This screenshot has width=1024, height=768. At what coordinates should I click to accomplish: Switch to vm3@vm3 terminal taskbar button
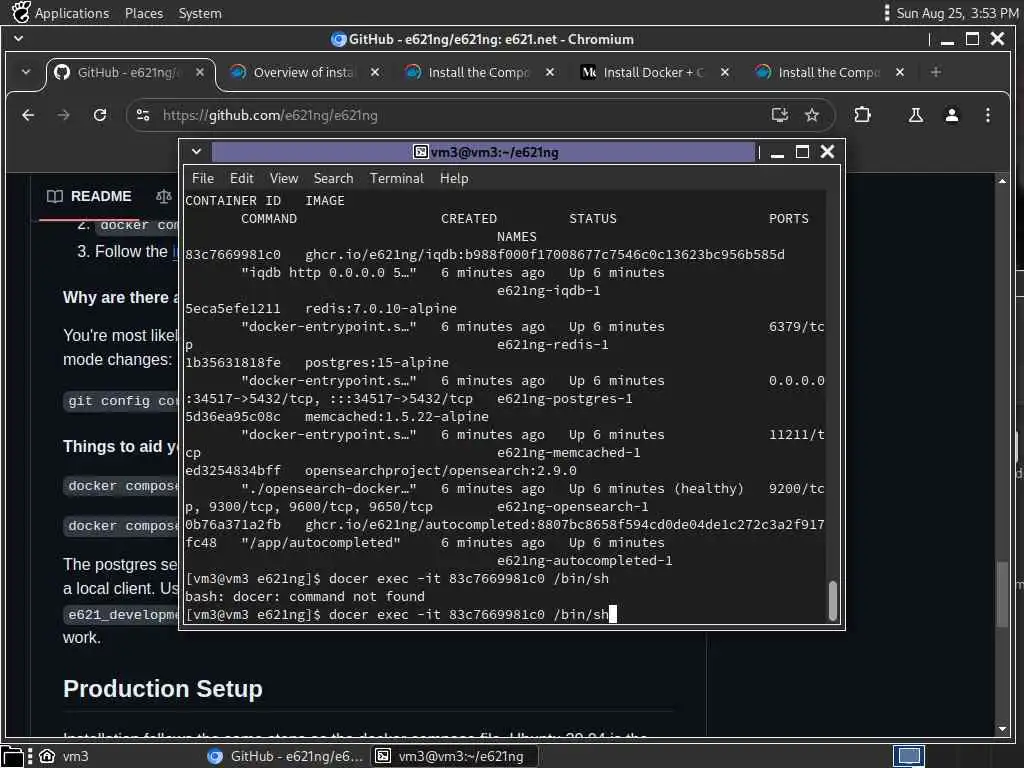coord(455,756)
